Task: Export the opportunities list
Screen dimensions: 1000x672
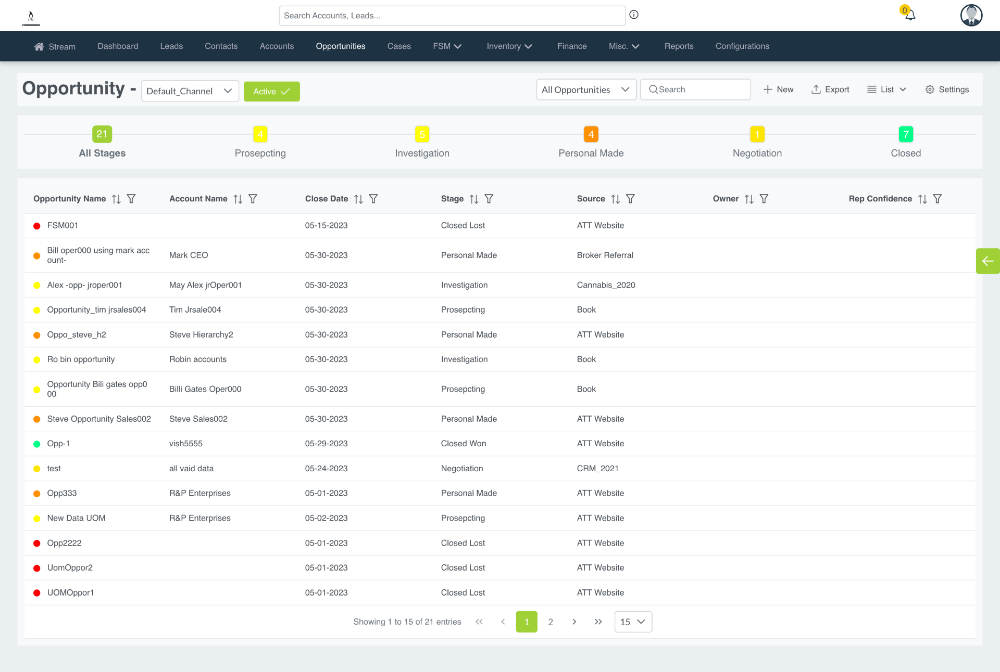Action: click(830, 90)
